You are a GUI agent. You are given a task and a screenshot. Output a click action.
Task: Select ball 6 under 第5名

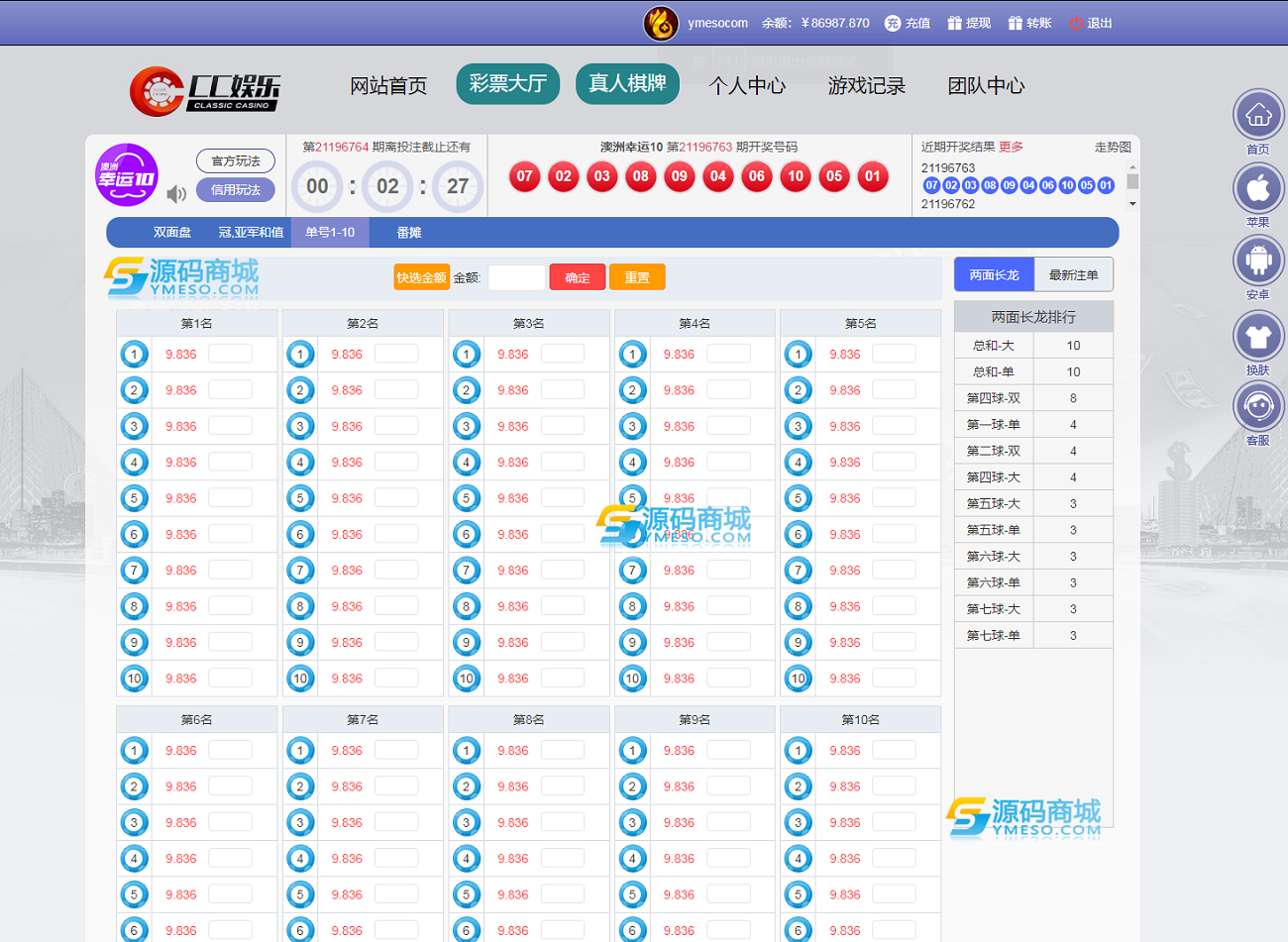[799, 534]
